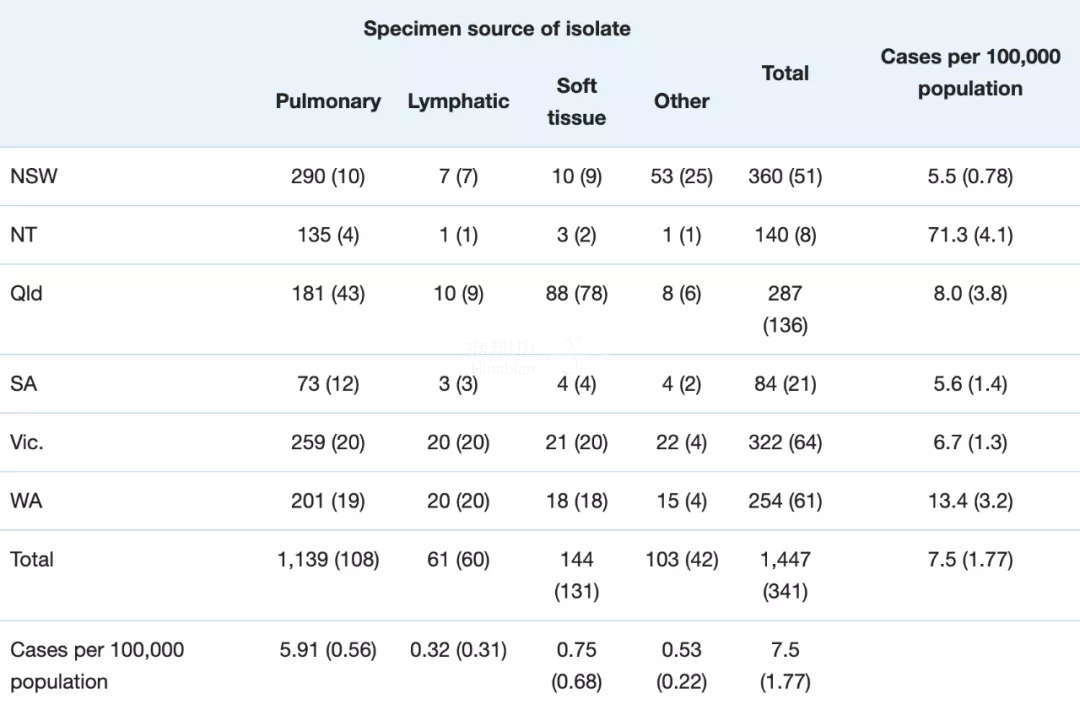Click the Lymphatic column header

pos(458,101)
